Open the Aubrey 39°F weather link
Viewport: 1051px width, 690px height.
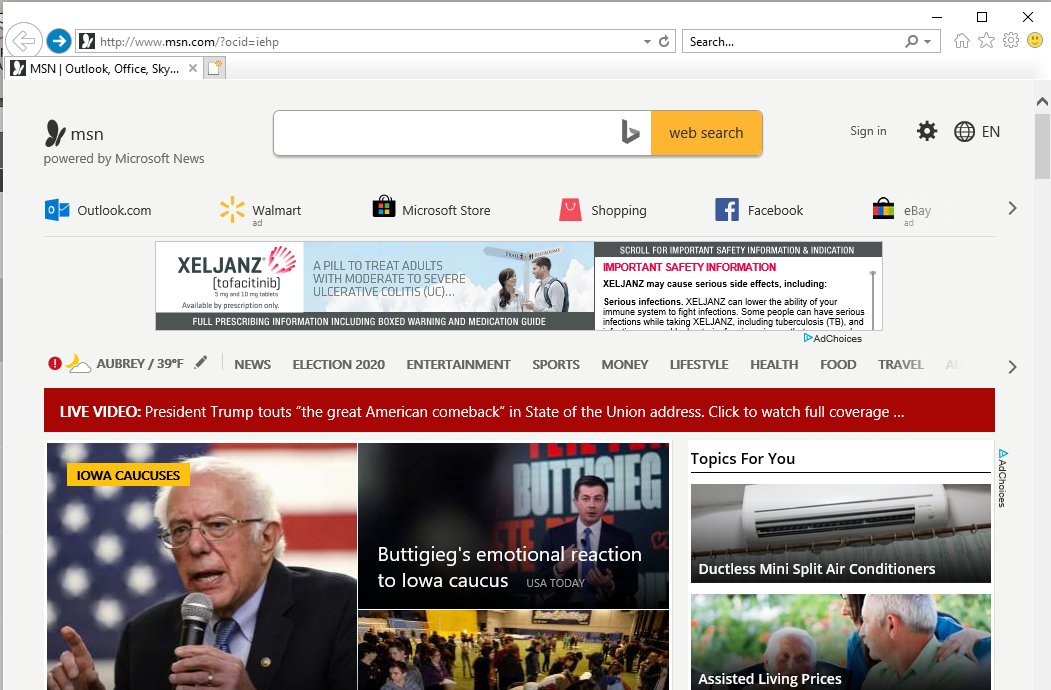coord(139,363)
